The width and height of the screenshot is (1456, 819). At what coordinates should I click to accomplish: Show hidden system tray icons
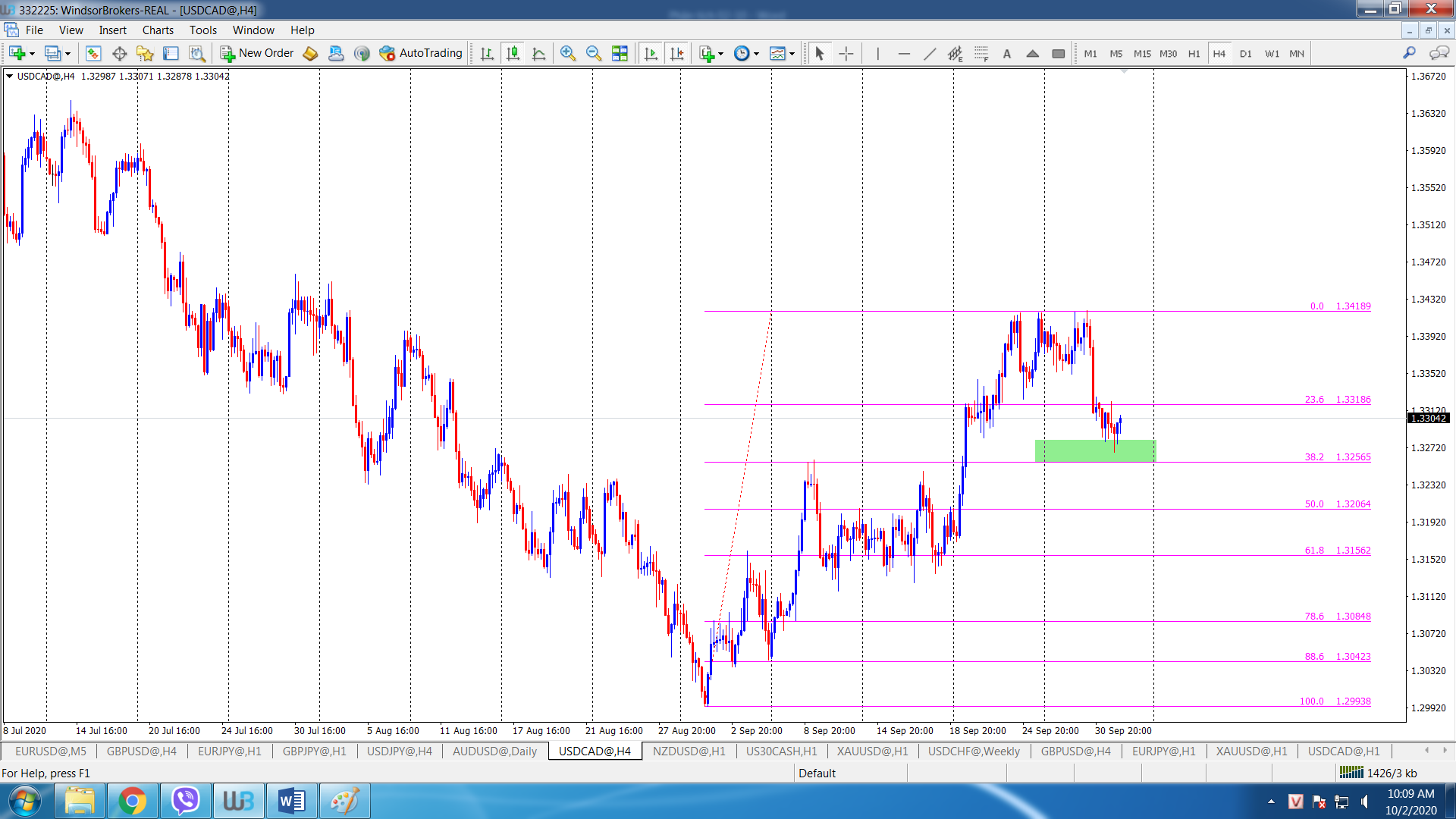coord(1271,802)
